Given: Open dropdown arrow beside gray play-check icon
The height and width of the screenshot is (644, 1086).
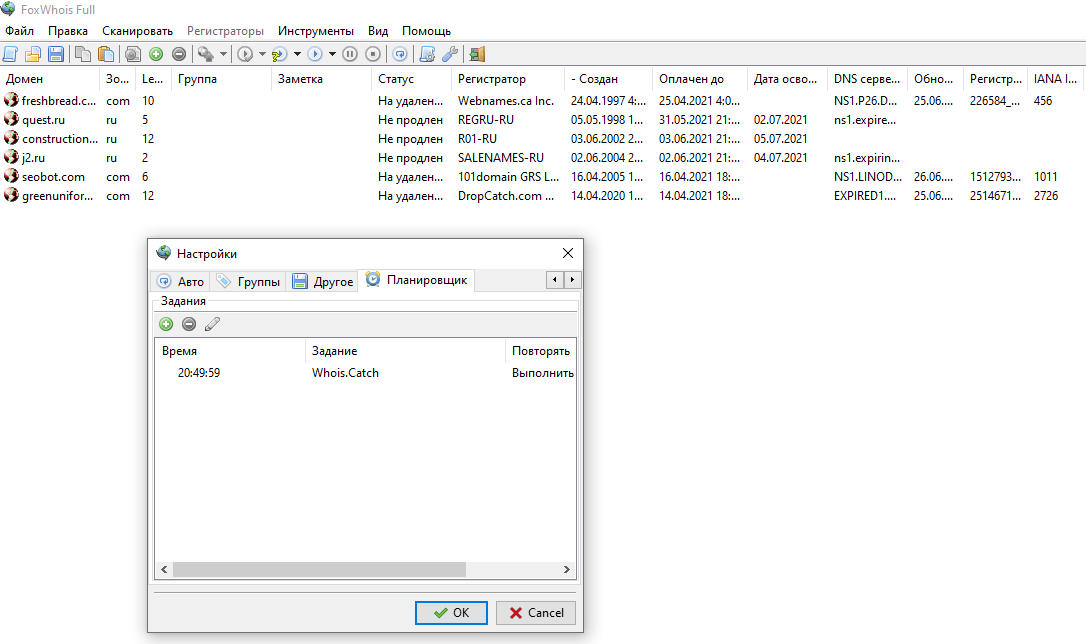Looking at the screenshot, I should pyautogui.click(x=262, y=54).
